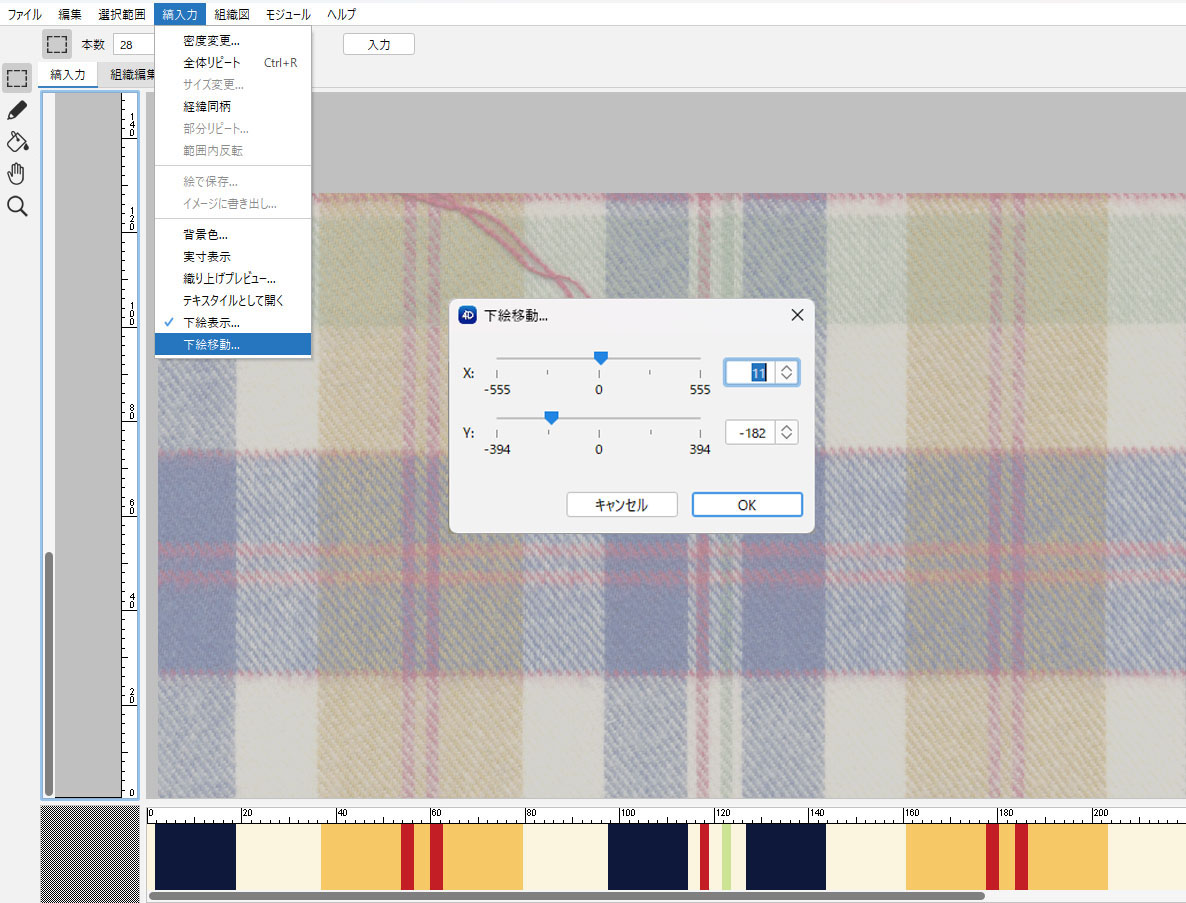This screenshot has height=903, width=1186.
Task: Activate the hand pan tool
Action: click(17, 174)
